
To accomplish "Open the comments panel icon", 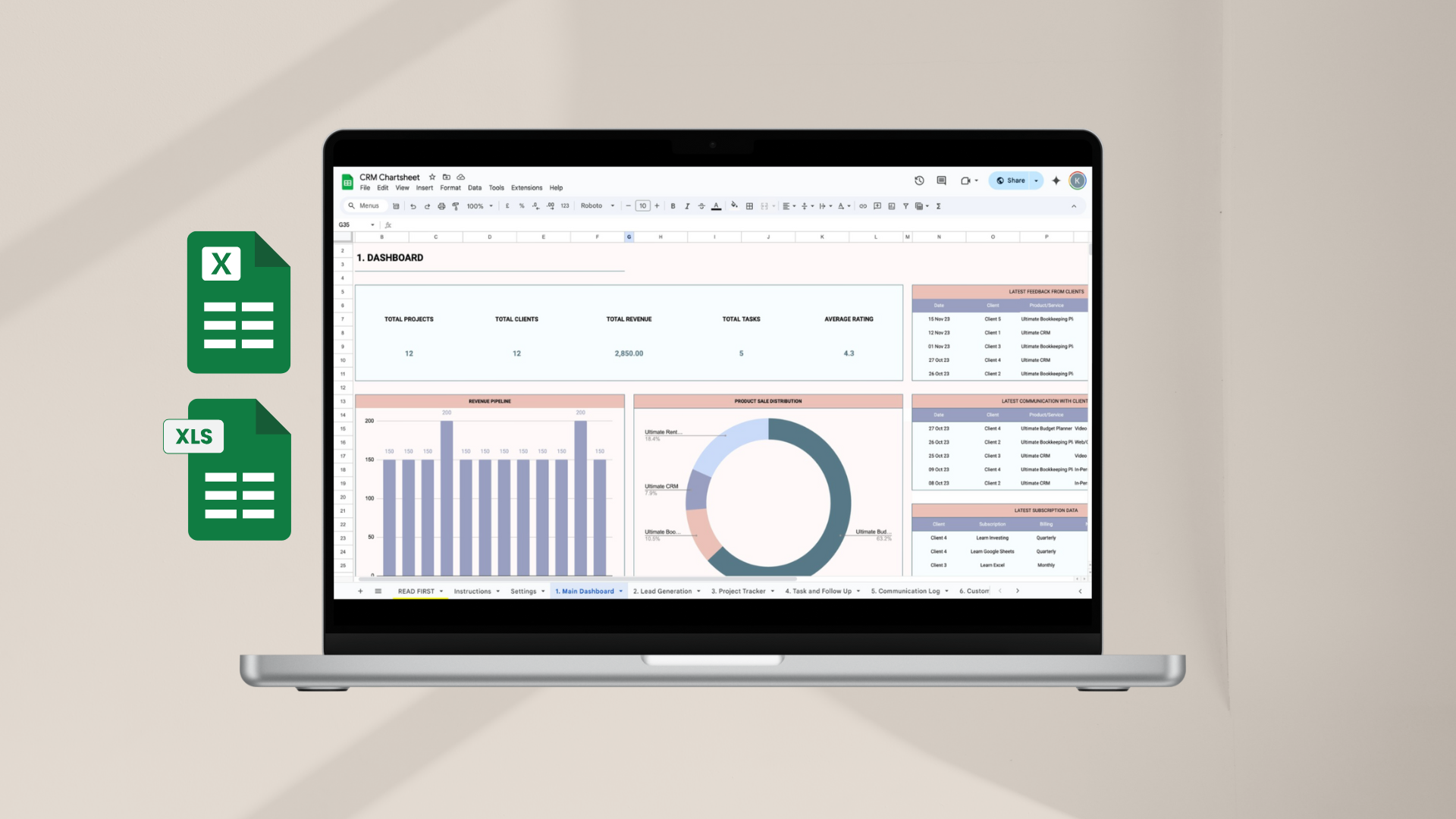I will point(941,180).
